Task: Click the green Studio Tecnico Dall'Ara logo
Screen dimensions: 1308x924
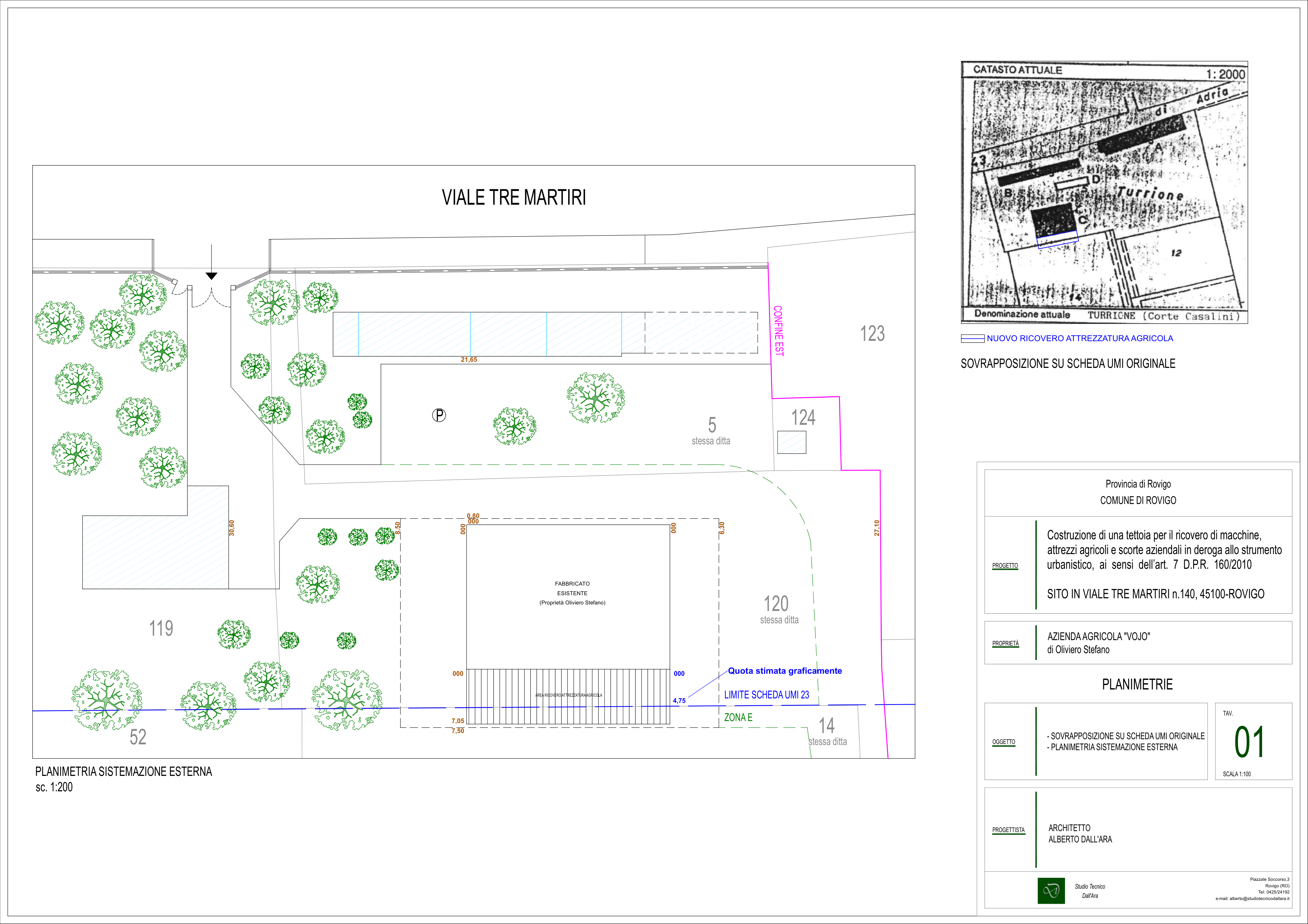Action: pyautogui.click(x=1051, y=890)
